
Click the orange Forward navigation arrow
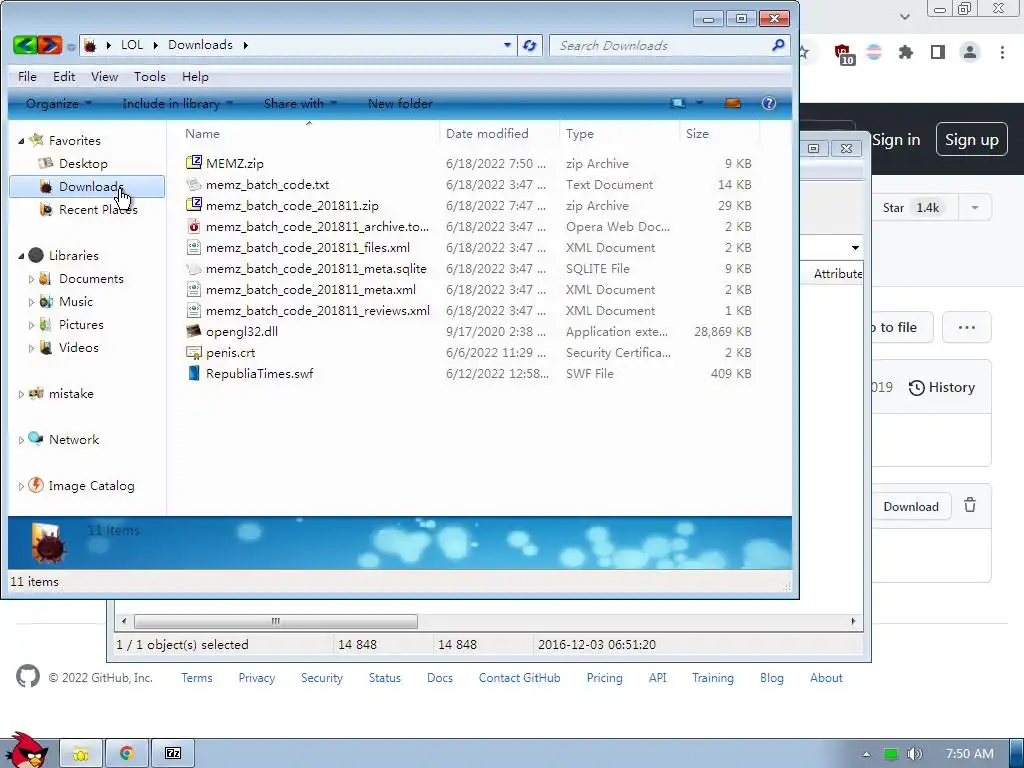[x=50, y=45]
